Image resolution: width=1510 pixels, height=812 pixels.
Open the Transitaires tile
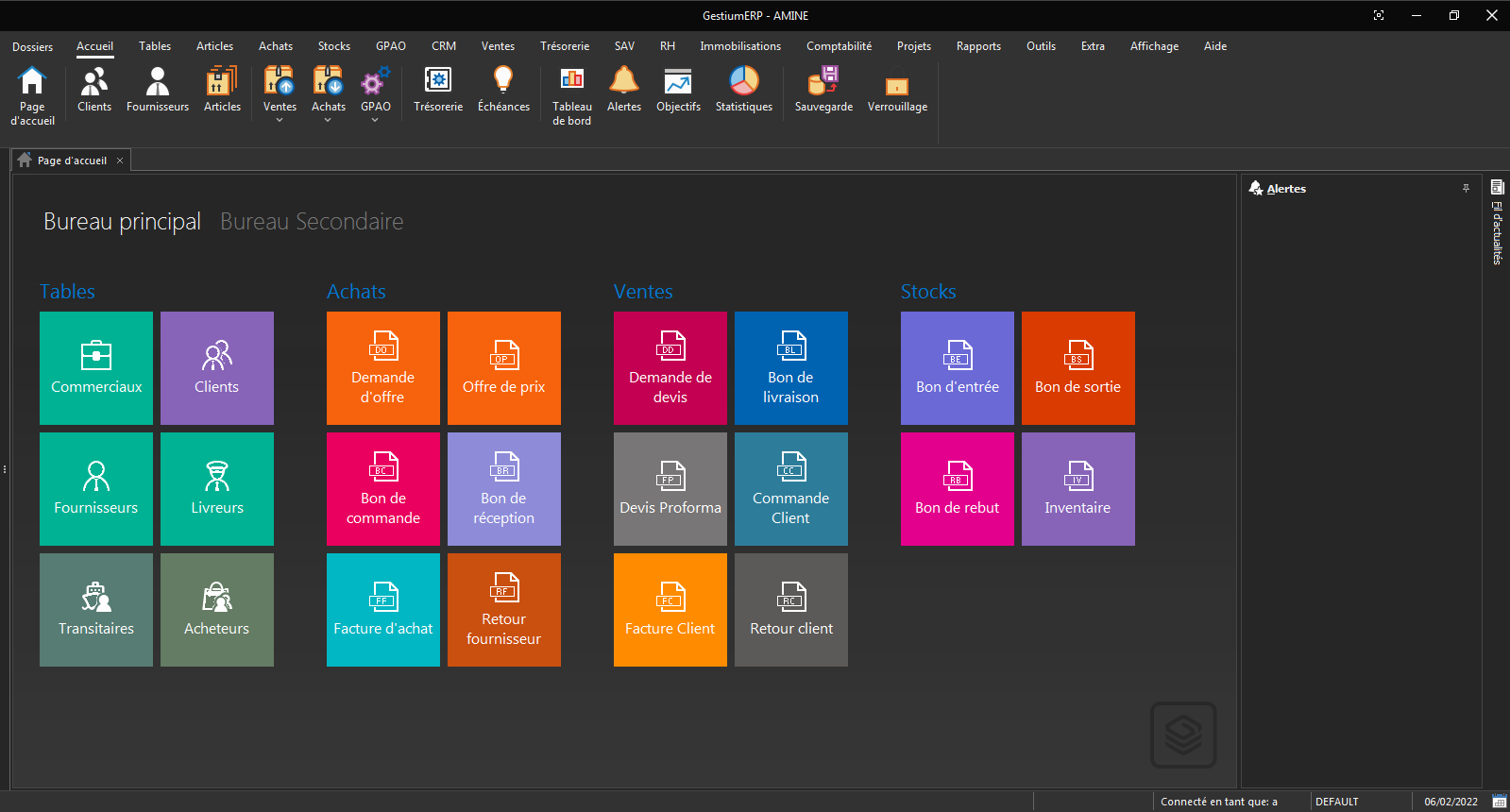click(x=96, y=610)
